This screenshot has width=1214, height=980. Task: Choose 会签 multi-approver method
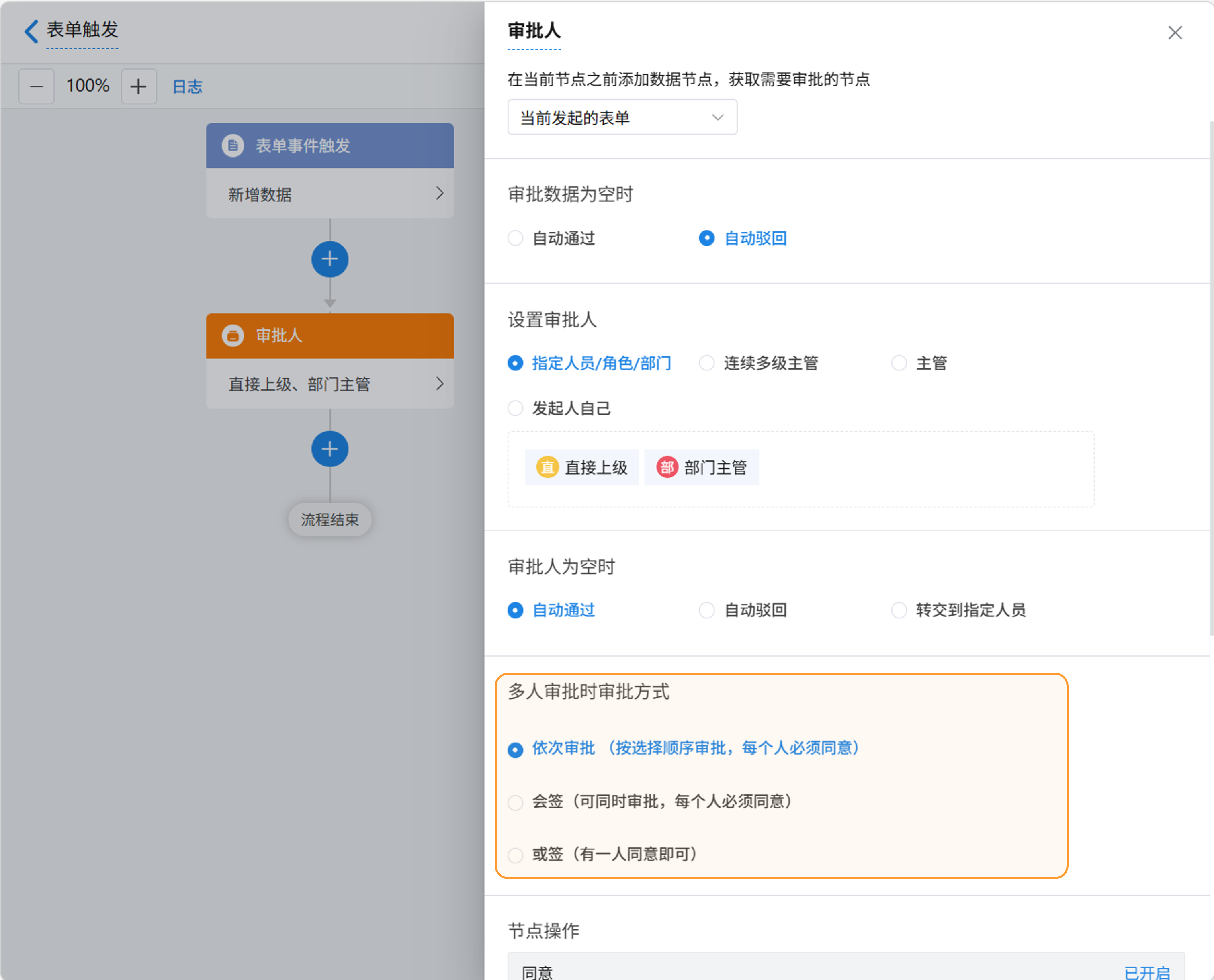[516, 802]
